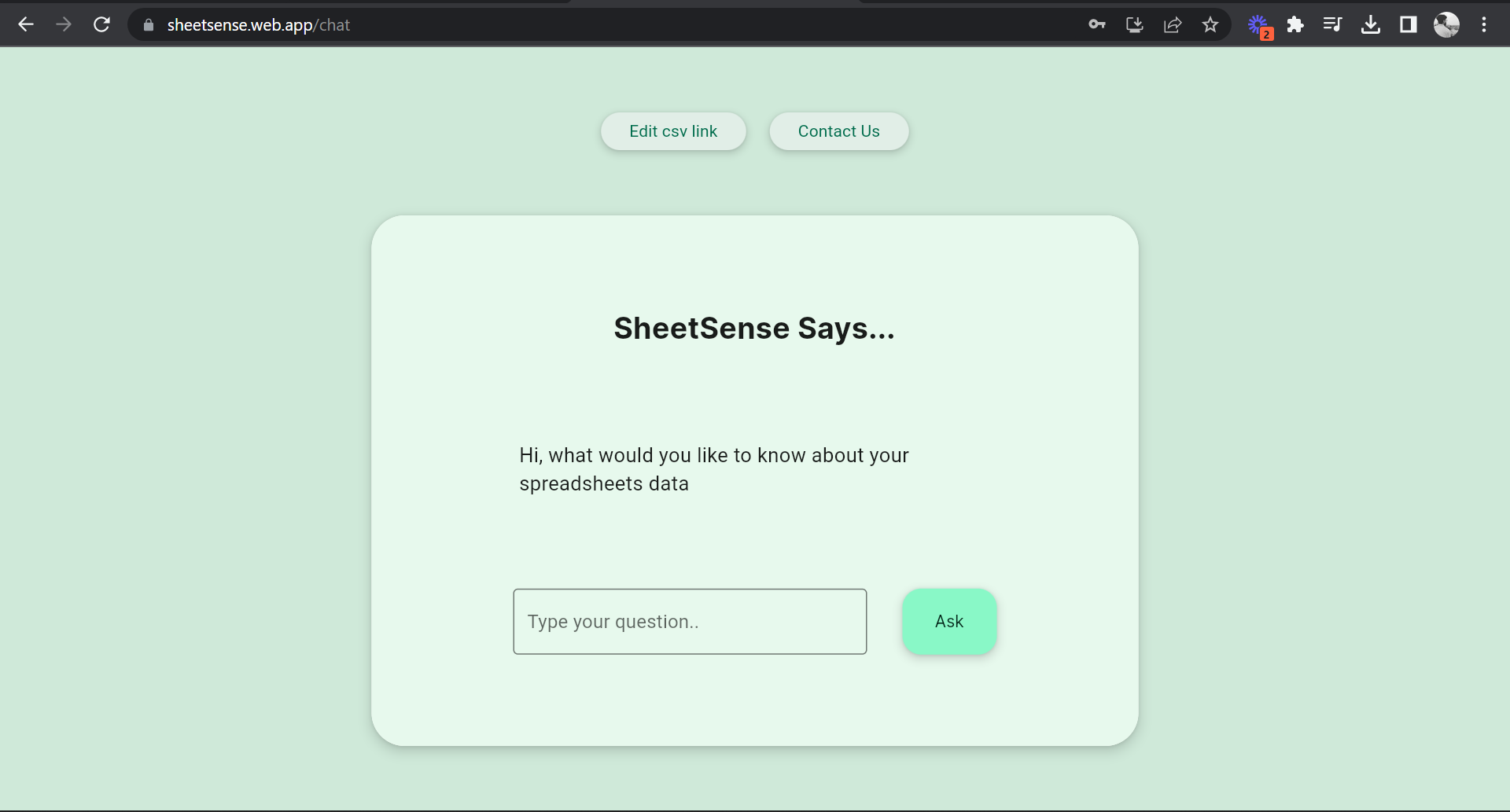
Task: Open the extension with the red 2 badge
Action: coord(1260,26)
